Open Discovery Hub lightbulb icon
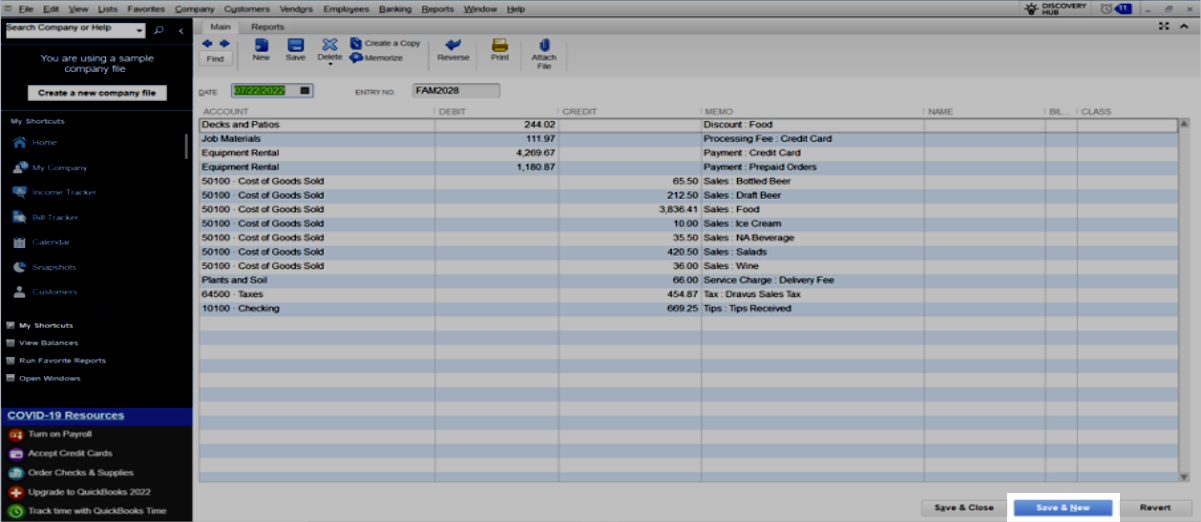The height and width of the screenshot is (522, 1201). click(1031, 9)
